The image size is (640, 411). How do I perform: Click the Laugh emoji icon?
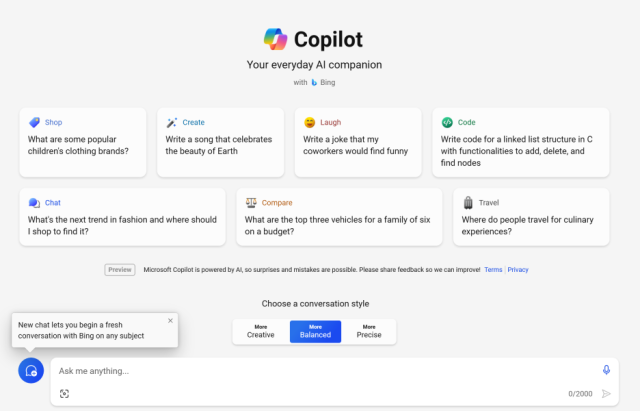pyautogui.click(x=310, y=122)
